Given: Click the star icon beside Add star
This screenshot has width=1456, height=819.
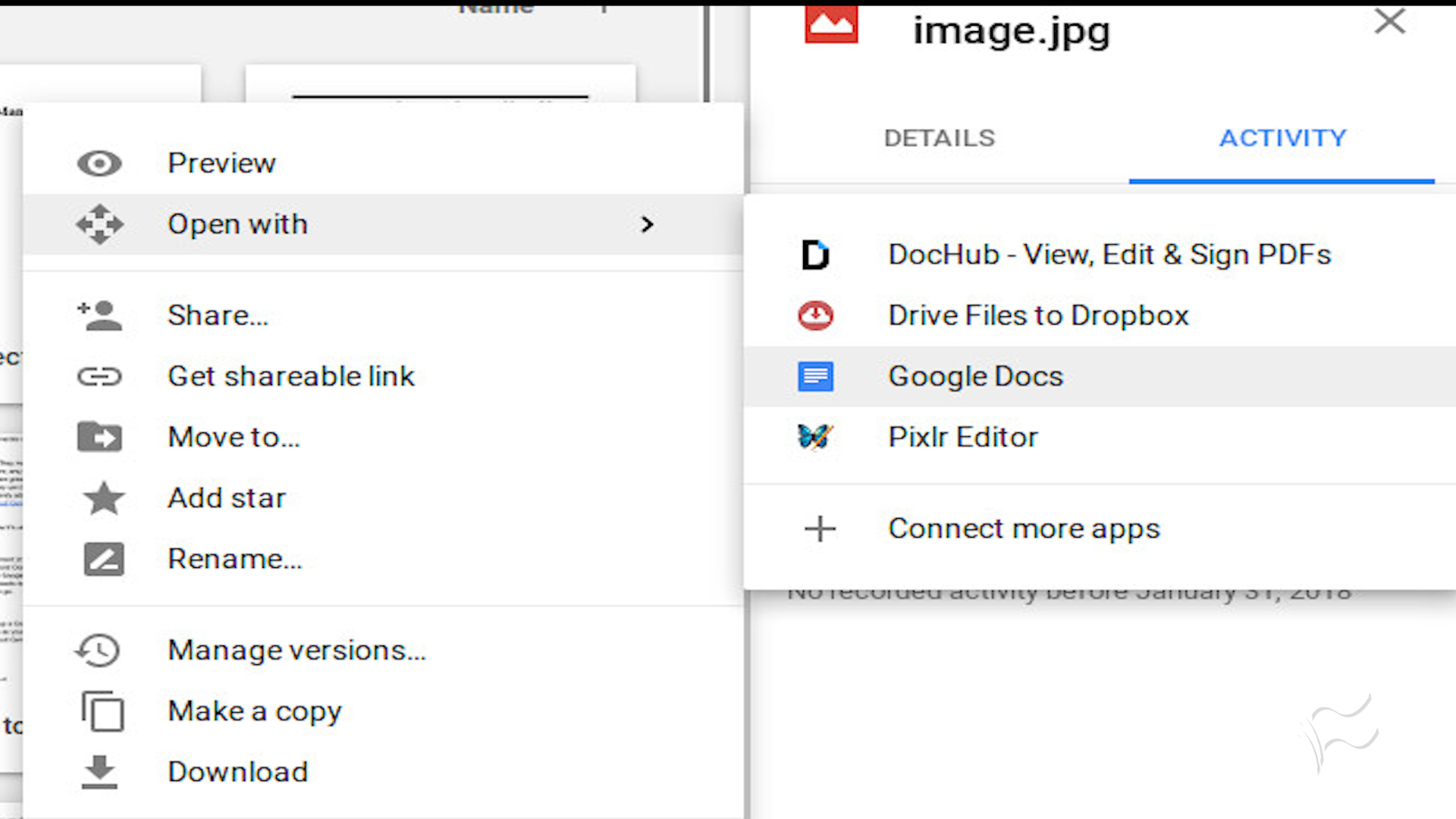Looking at the screenshot, I should [x=103, y=498].
